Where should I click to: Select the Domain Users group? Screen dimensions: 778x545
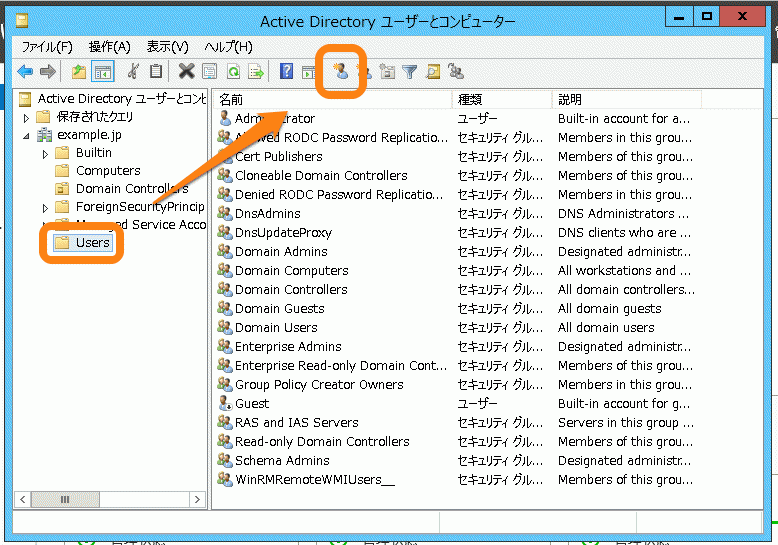(x=276, y=328)
